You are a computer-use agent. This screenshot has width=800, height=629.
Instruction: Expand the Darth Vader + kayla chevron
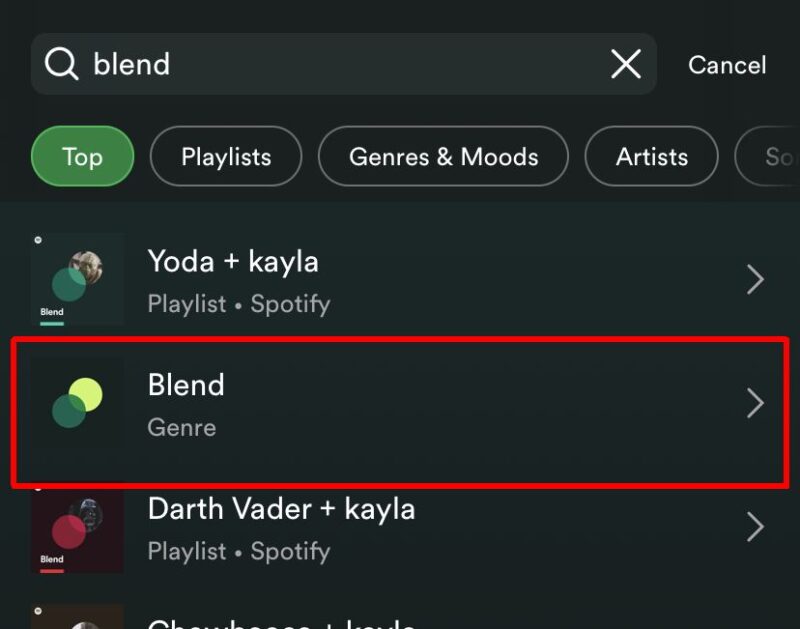click(x=756, y=527)
